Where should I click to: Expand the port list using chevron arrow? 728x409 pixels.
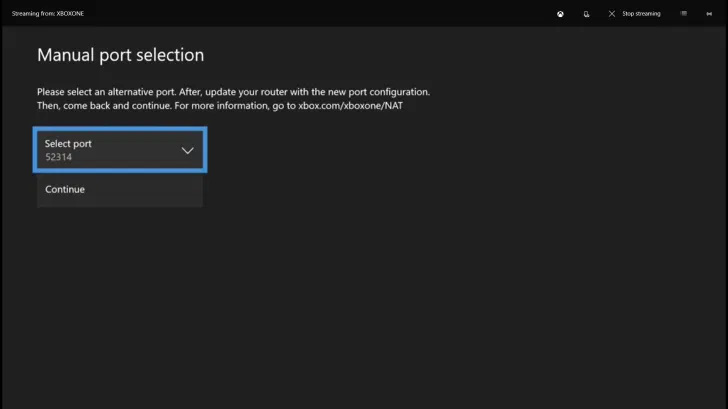point(187,150)
